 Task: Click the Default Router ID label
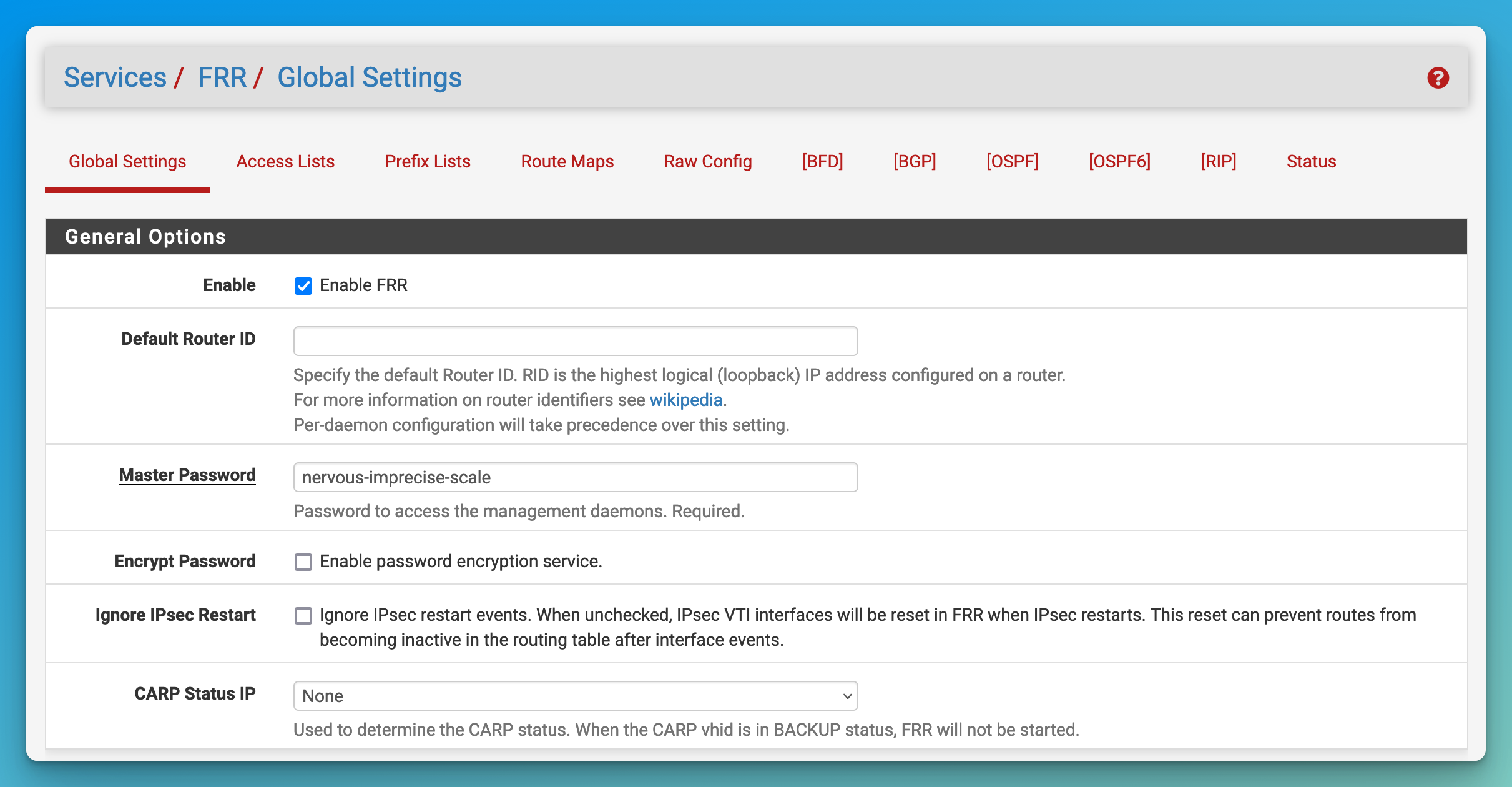pyautogui.click(x=189, y=339)
